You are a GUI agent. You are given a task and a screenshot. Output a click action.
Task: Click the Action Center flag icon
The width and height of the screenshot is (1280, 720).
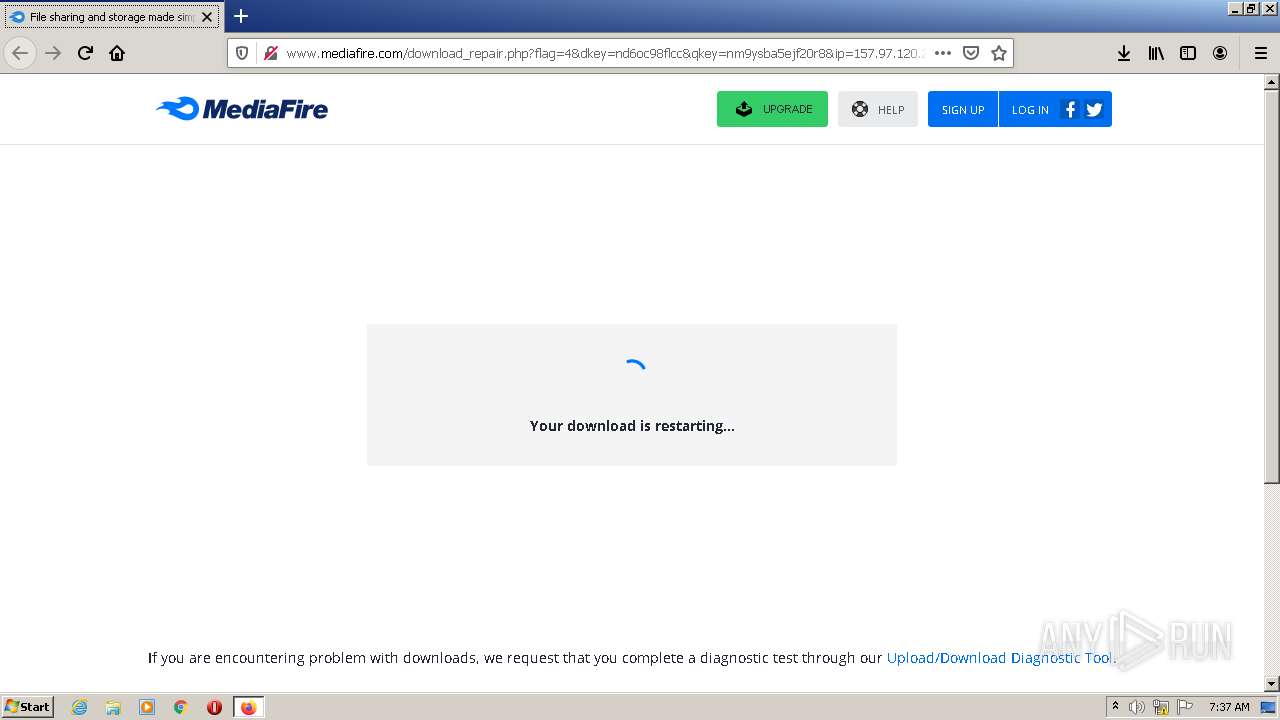1185,707
